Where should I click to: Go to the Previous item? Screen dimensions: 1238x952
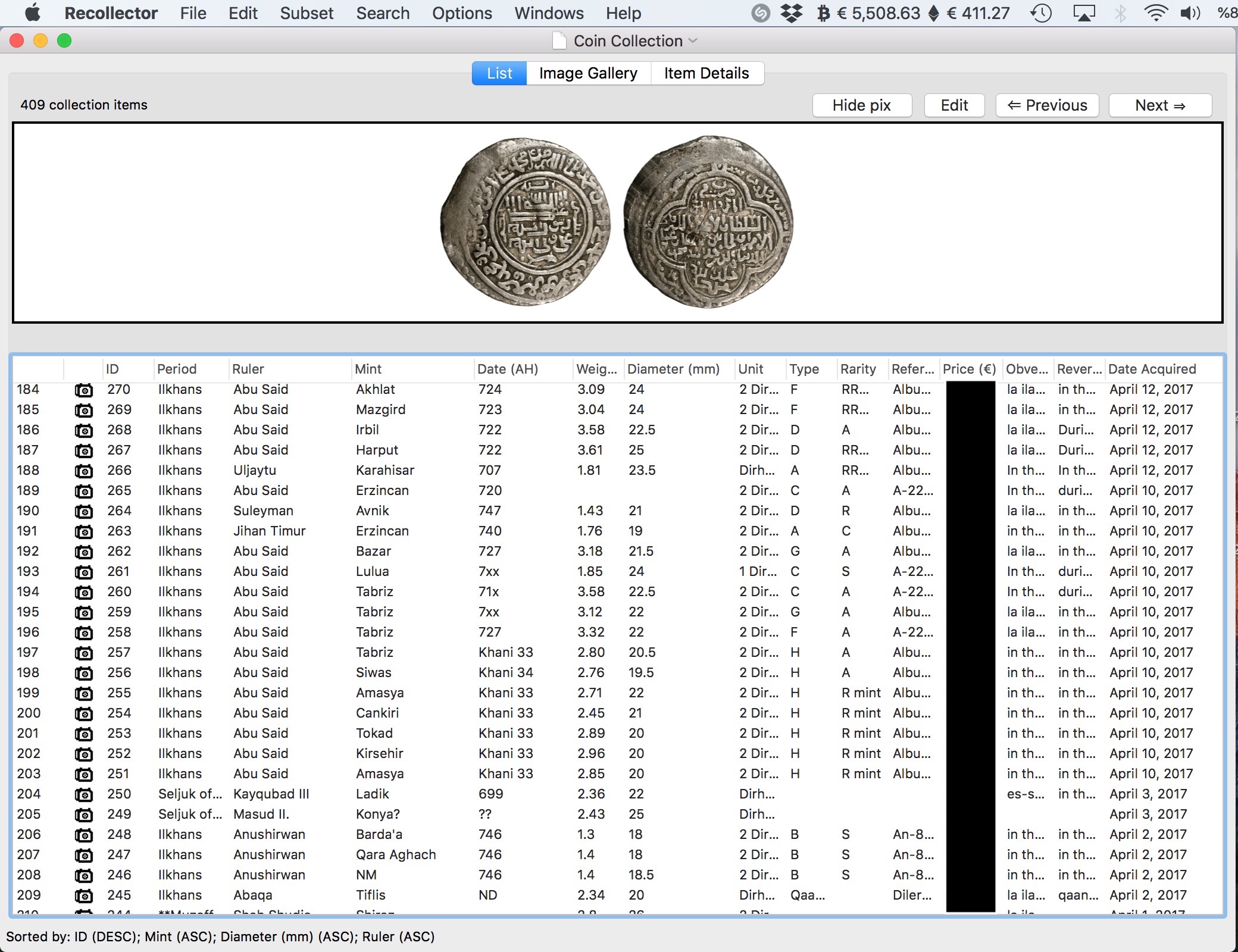click(x=1047, y=105)
